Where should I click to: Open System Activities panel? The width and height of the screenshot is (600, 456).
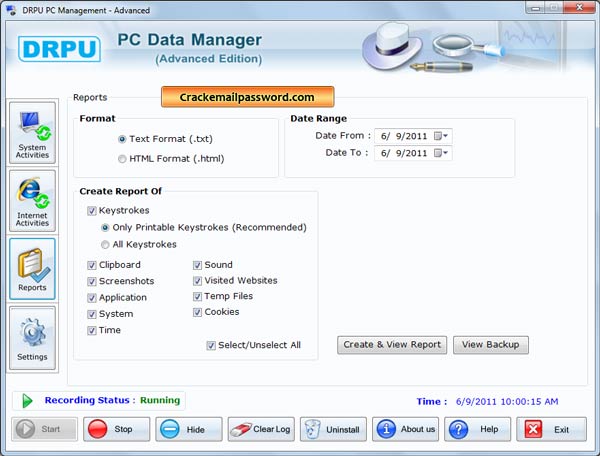click(x=33, y=133)
